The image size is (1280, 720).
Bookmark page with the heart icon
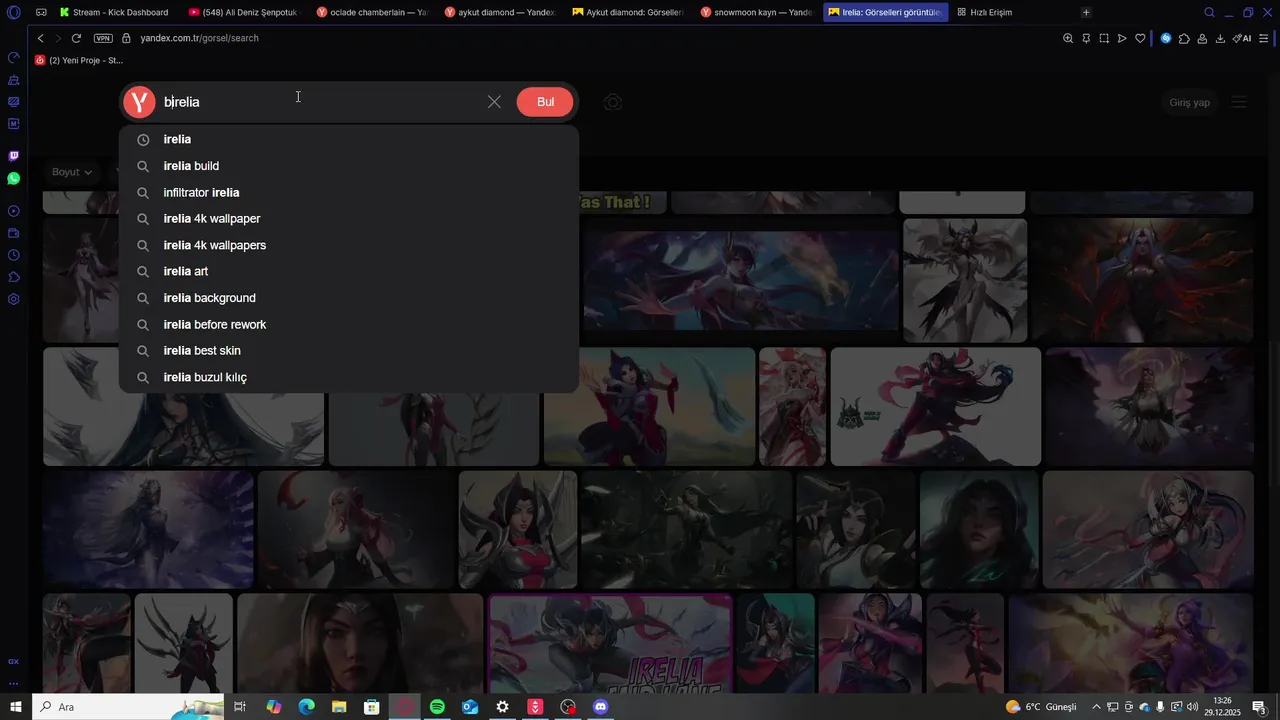[x=1140, y=38]
